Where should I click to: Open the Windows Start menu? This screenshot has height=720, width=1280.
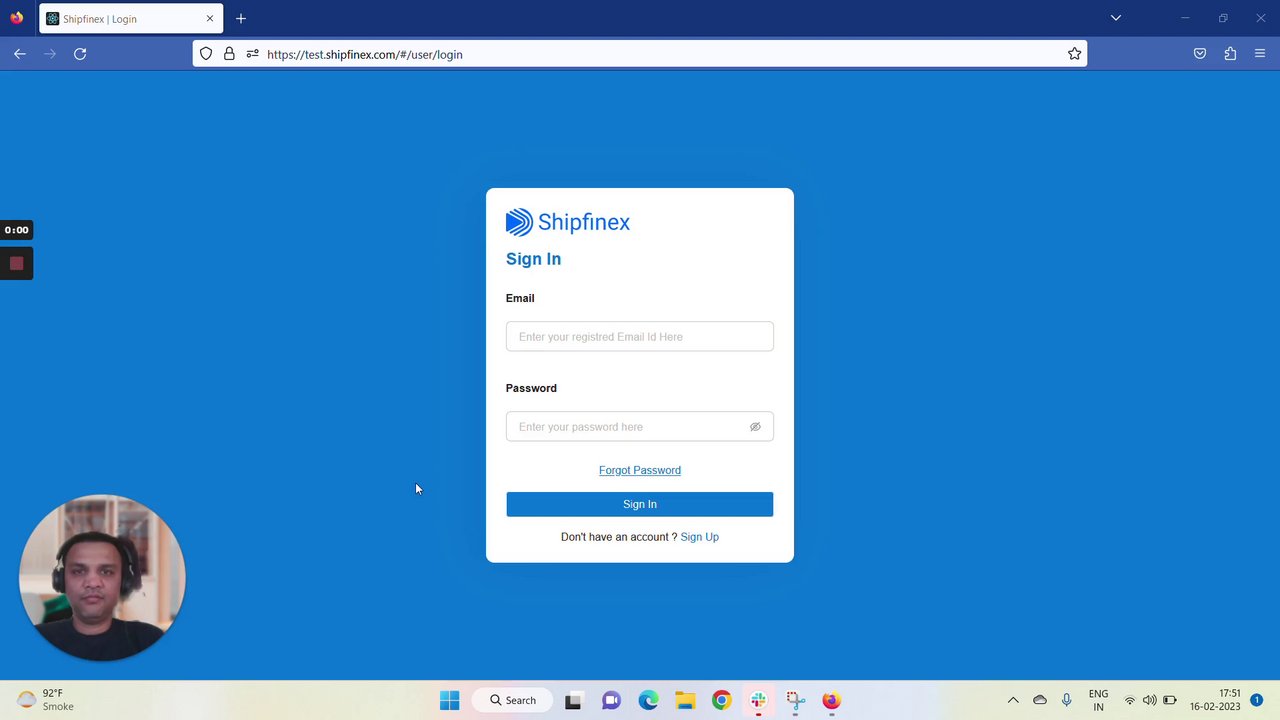(x=450, y=700)
